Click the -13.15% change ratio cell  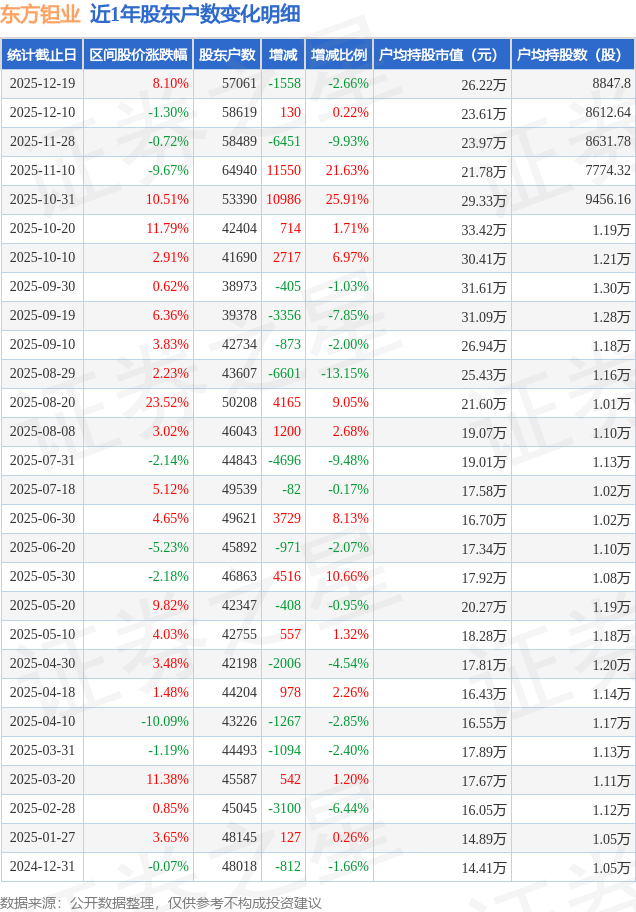pos(344,374)
